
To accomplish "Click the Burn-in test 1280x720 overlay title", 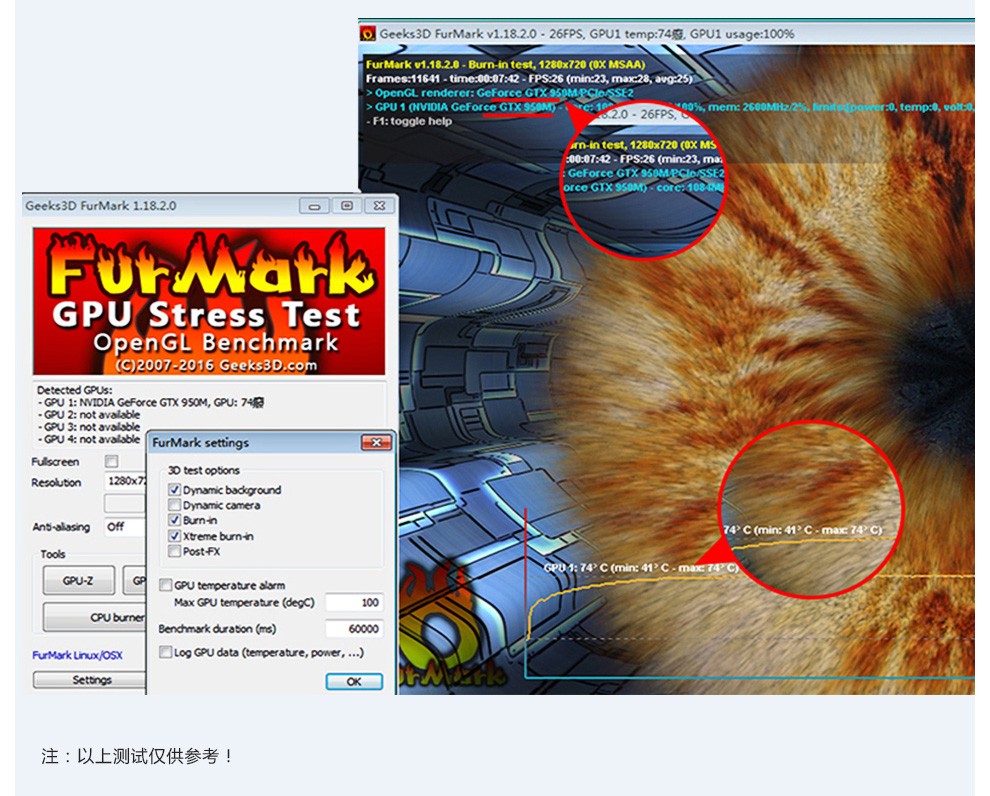I will coord(505,64).
